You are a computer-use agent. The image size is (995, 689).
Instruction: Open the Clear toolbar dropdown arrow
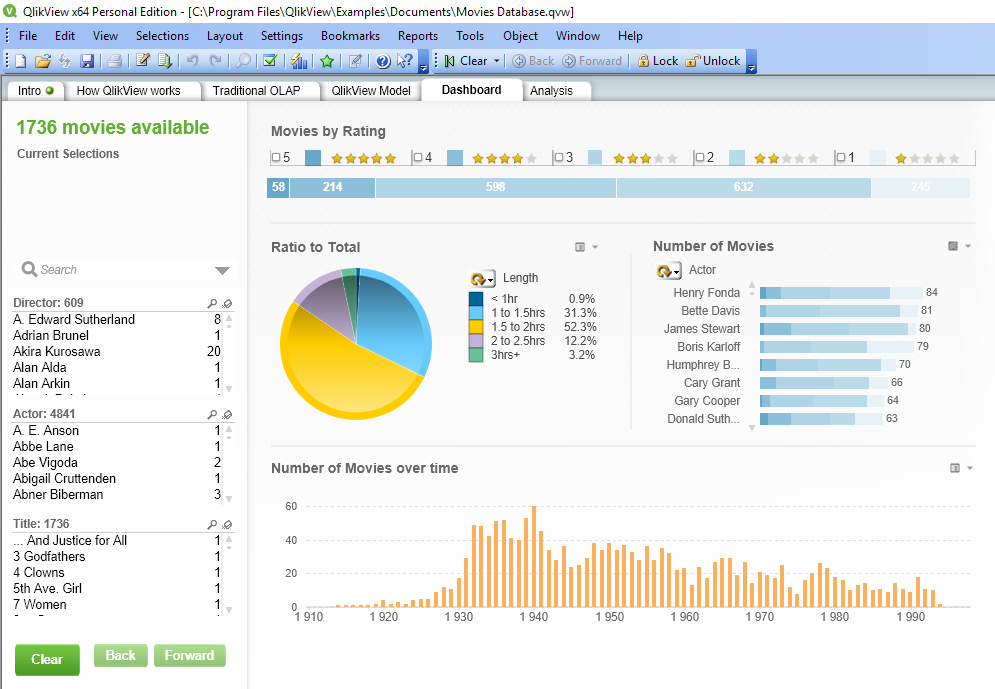coord(497,61)
